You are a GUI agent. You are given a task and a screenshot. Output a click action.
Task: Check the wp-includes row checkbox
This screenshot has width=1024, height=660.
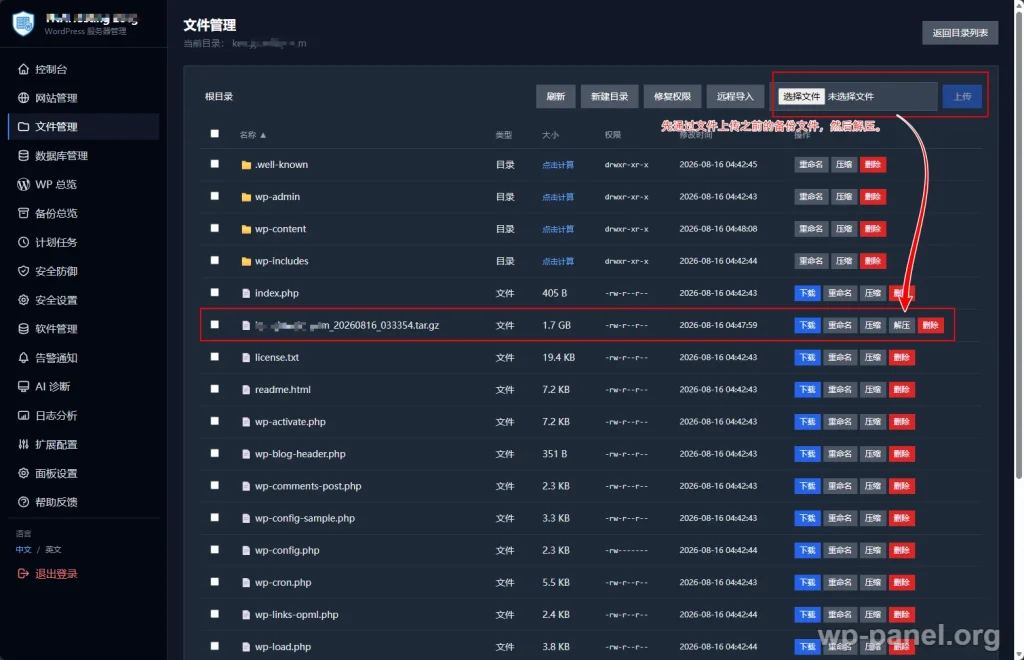tap(215, 260)
